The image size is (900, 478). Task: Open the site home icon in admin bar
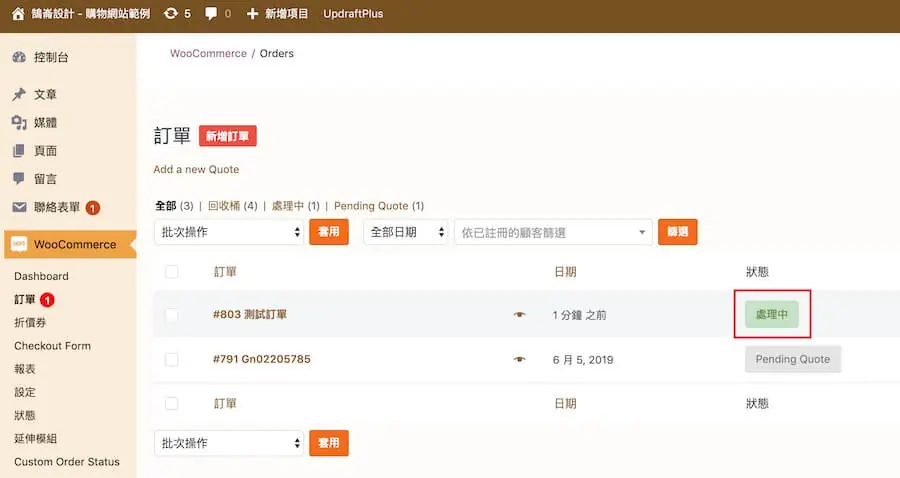point(18,14)
